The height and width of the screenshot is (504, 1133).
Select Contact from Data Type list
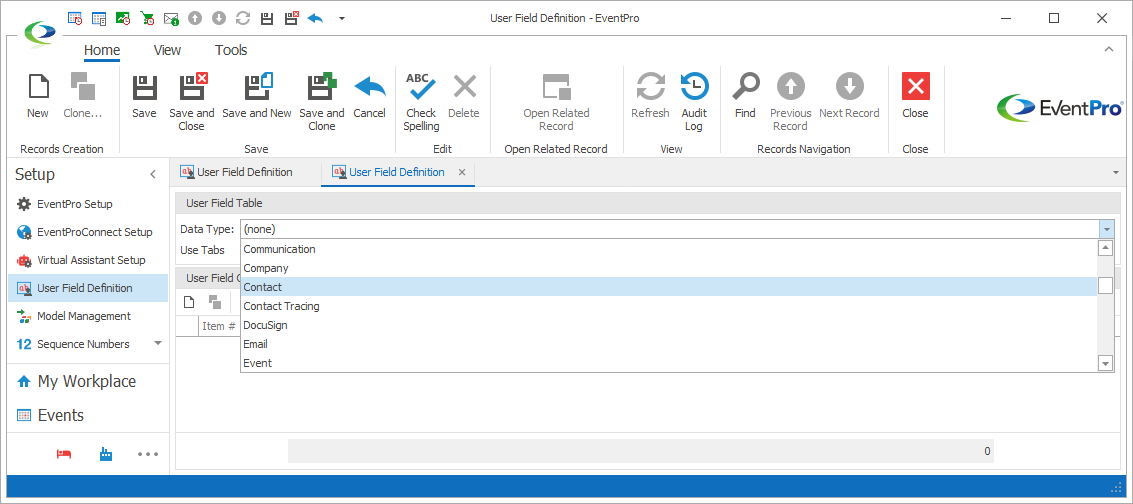[669, 287]
